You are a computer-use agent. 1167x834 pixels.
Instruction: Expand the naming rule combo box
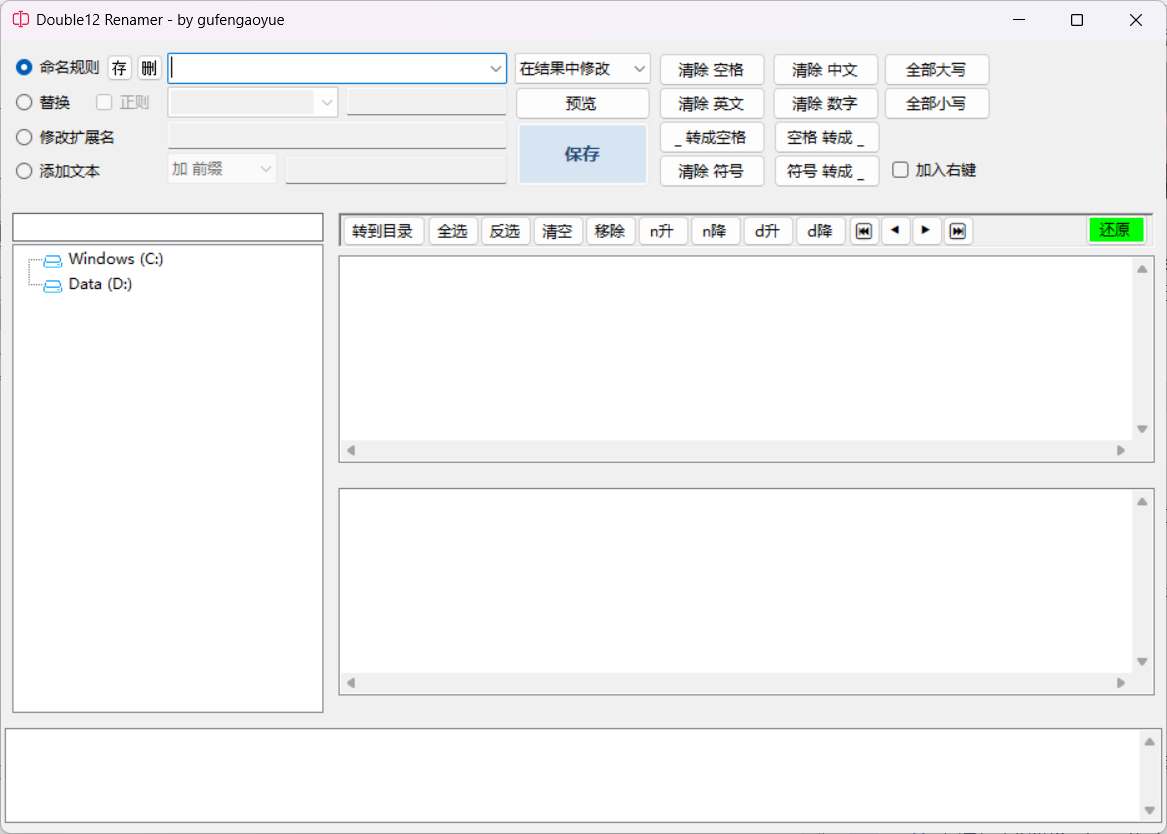[496, 68]
